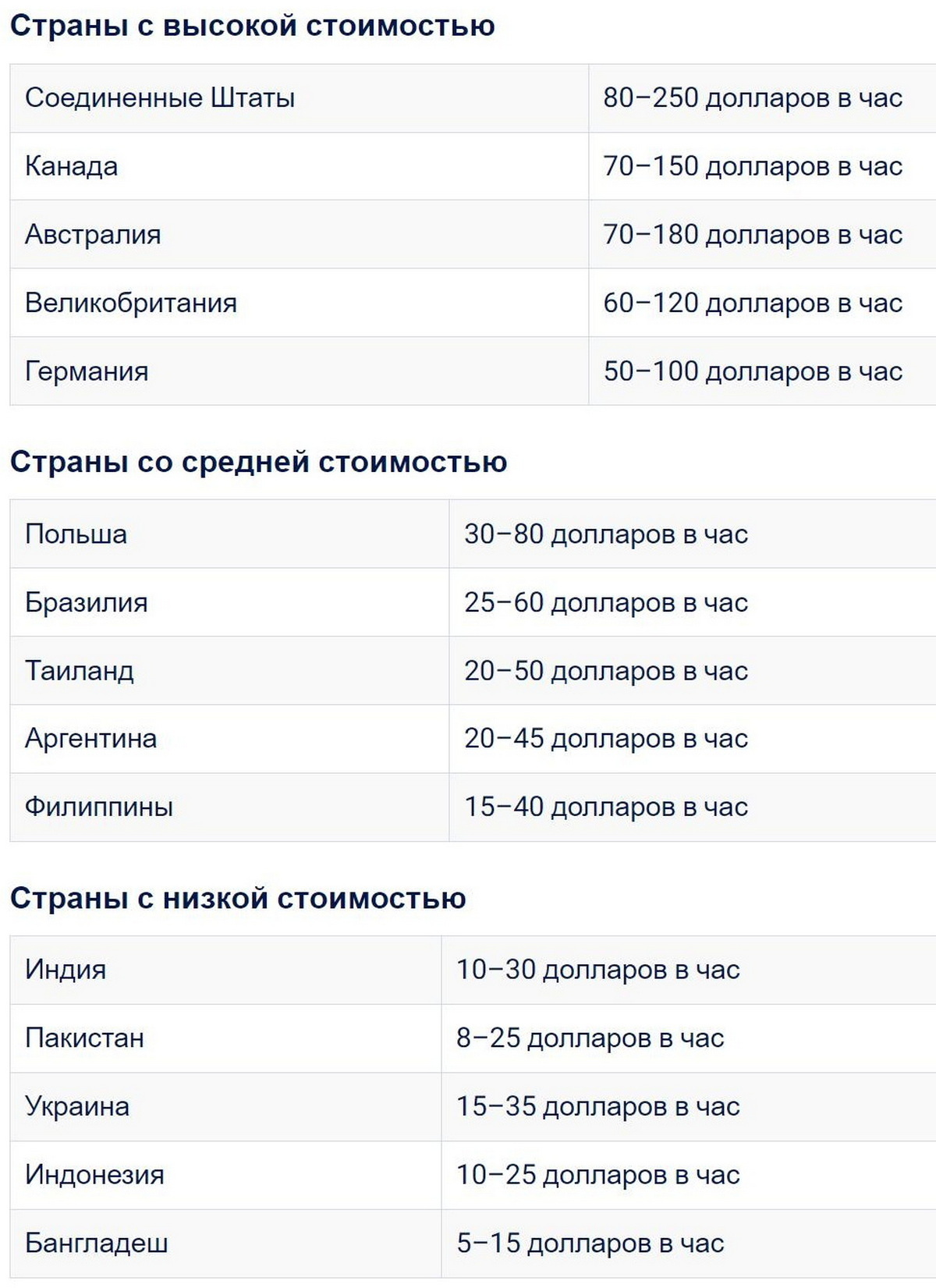Click the 'Индонезия' row label
936x1288 pixels.
point(94,1175)
